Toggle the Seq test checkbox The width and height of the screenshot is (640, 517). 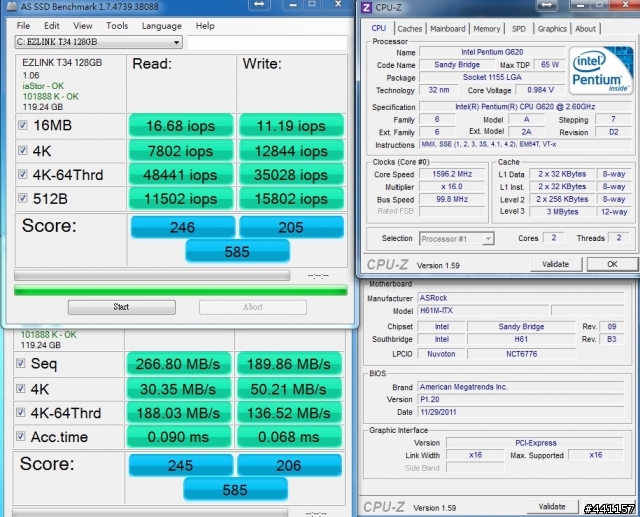pos(20,363)
